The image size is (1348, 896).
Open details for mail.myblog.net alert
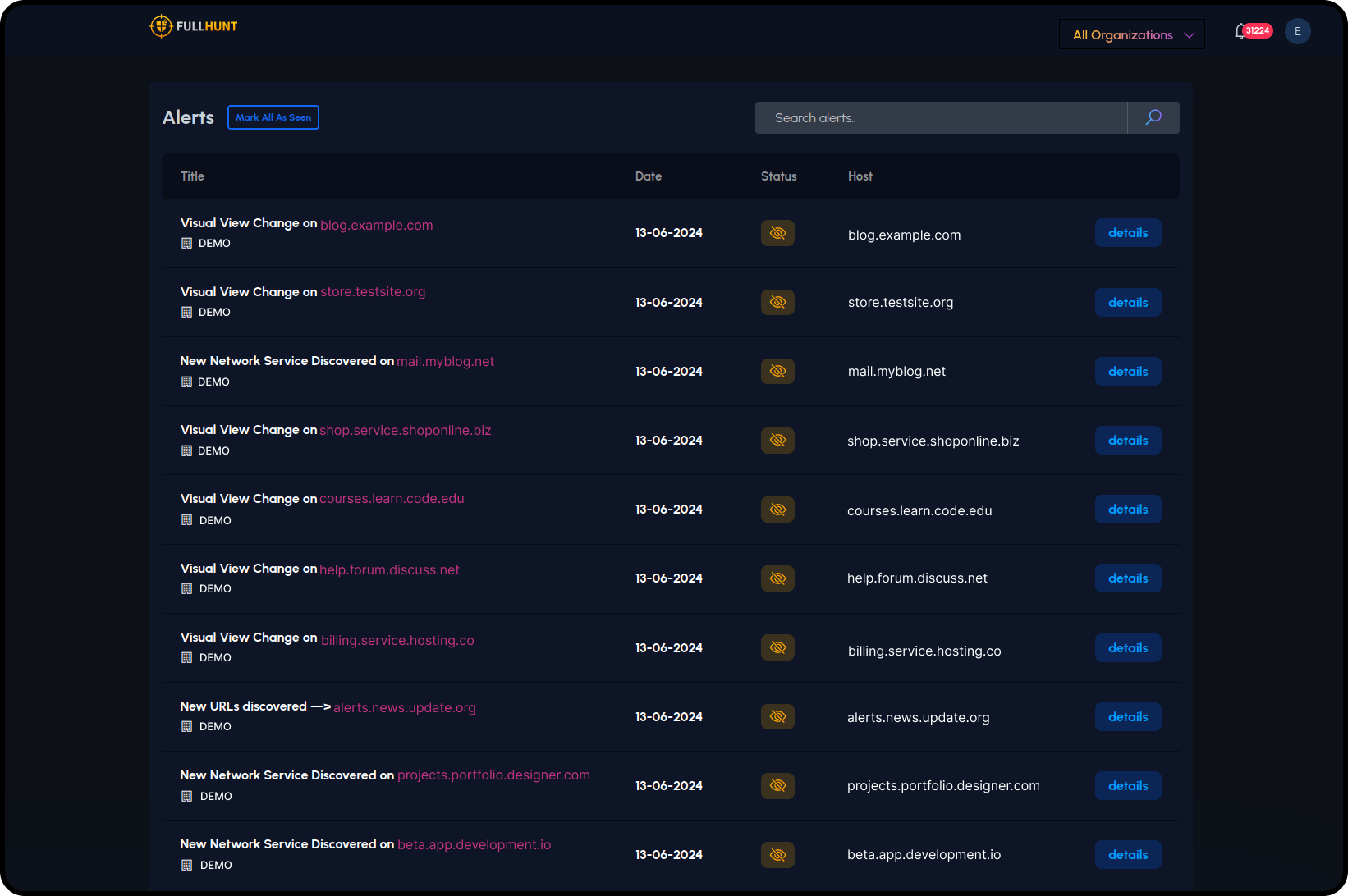click(1128, 372)
